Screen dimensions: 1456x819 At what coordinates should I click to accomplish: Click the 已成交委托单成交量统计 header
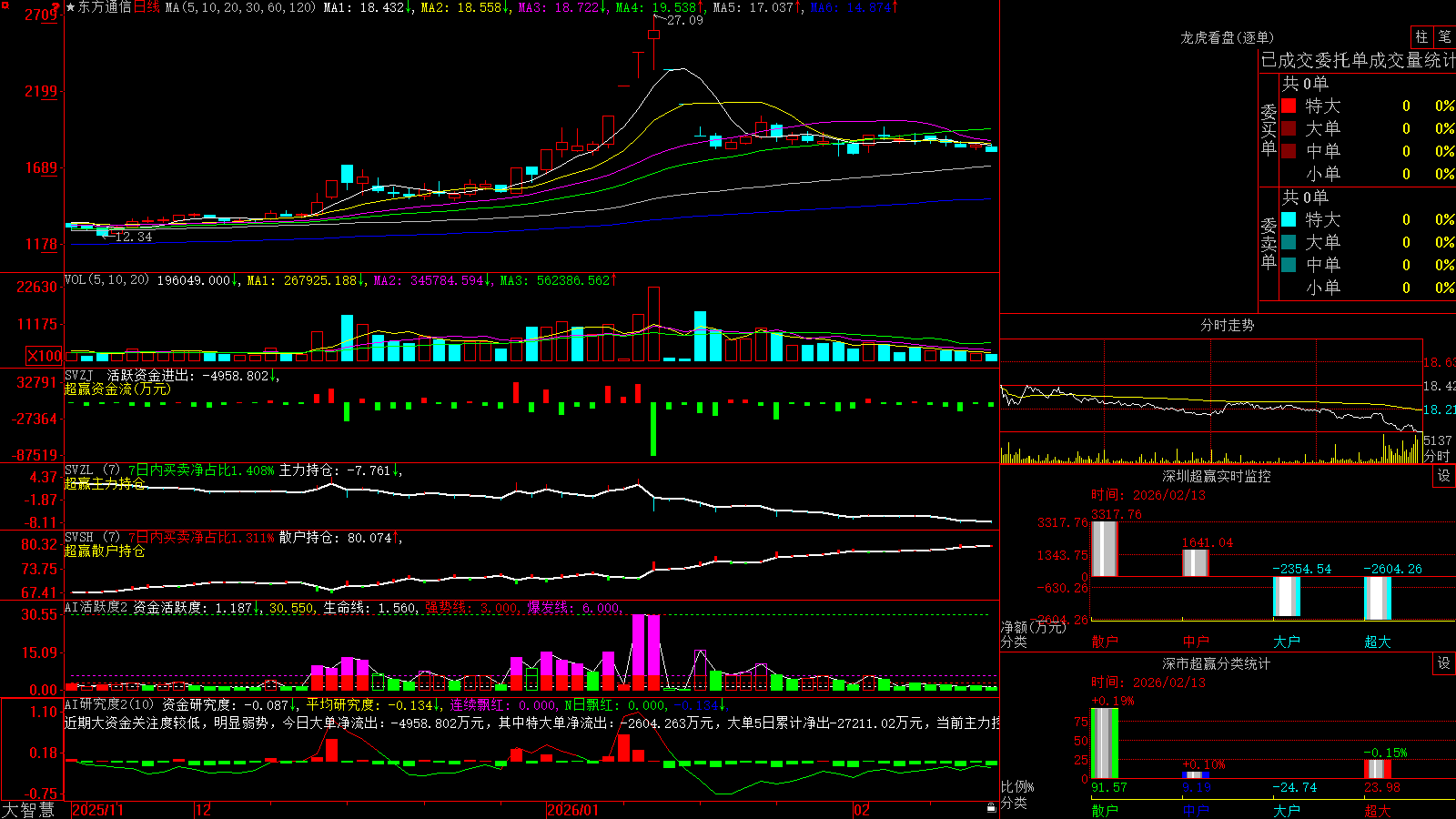click(1358, 60)
